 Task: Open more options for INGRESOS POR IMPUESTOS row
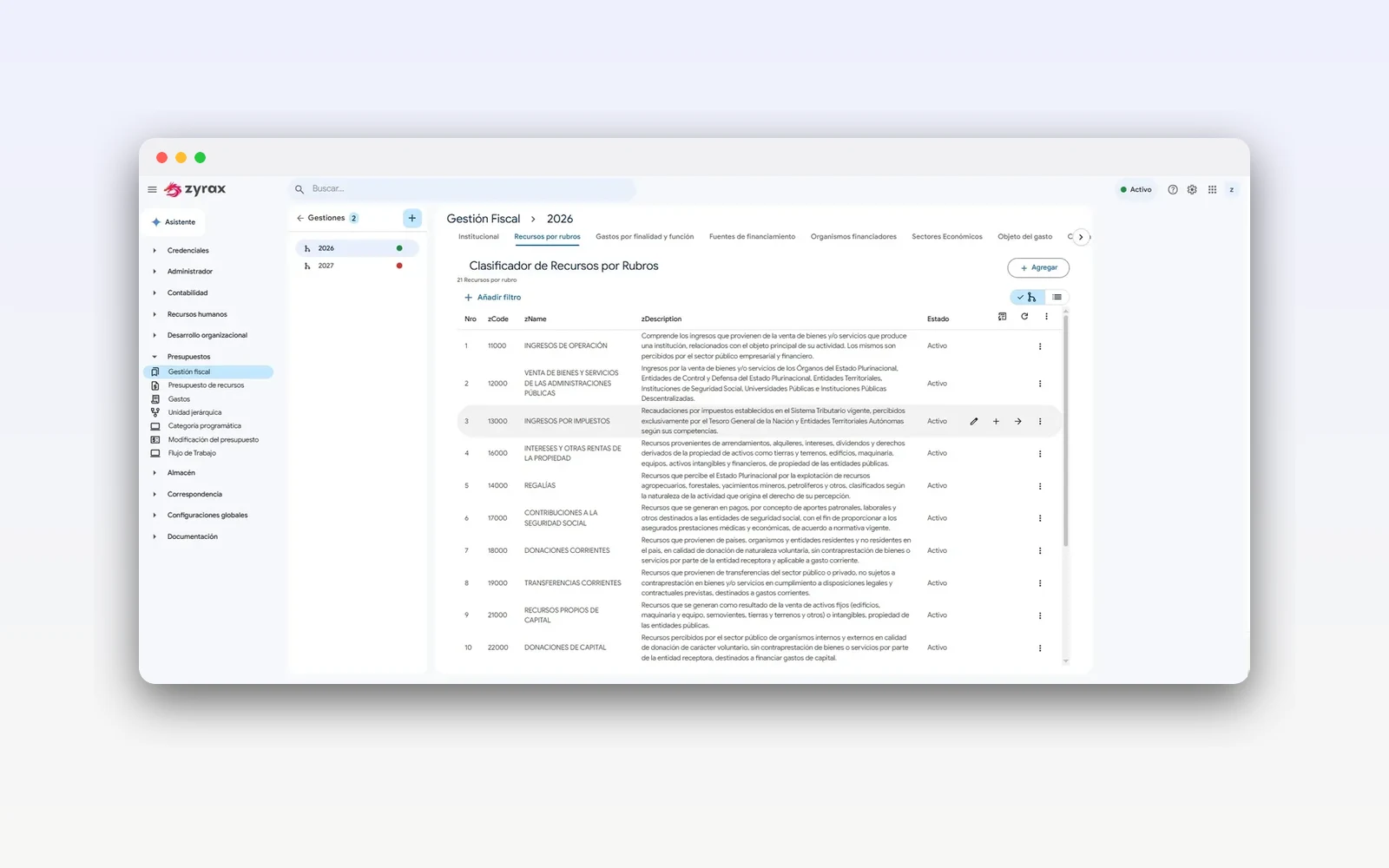pos(1040,422)
